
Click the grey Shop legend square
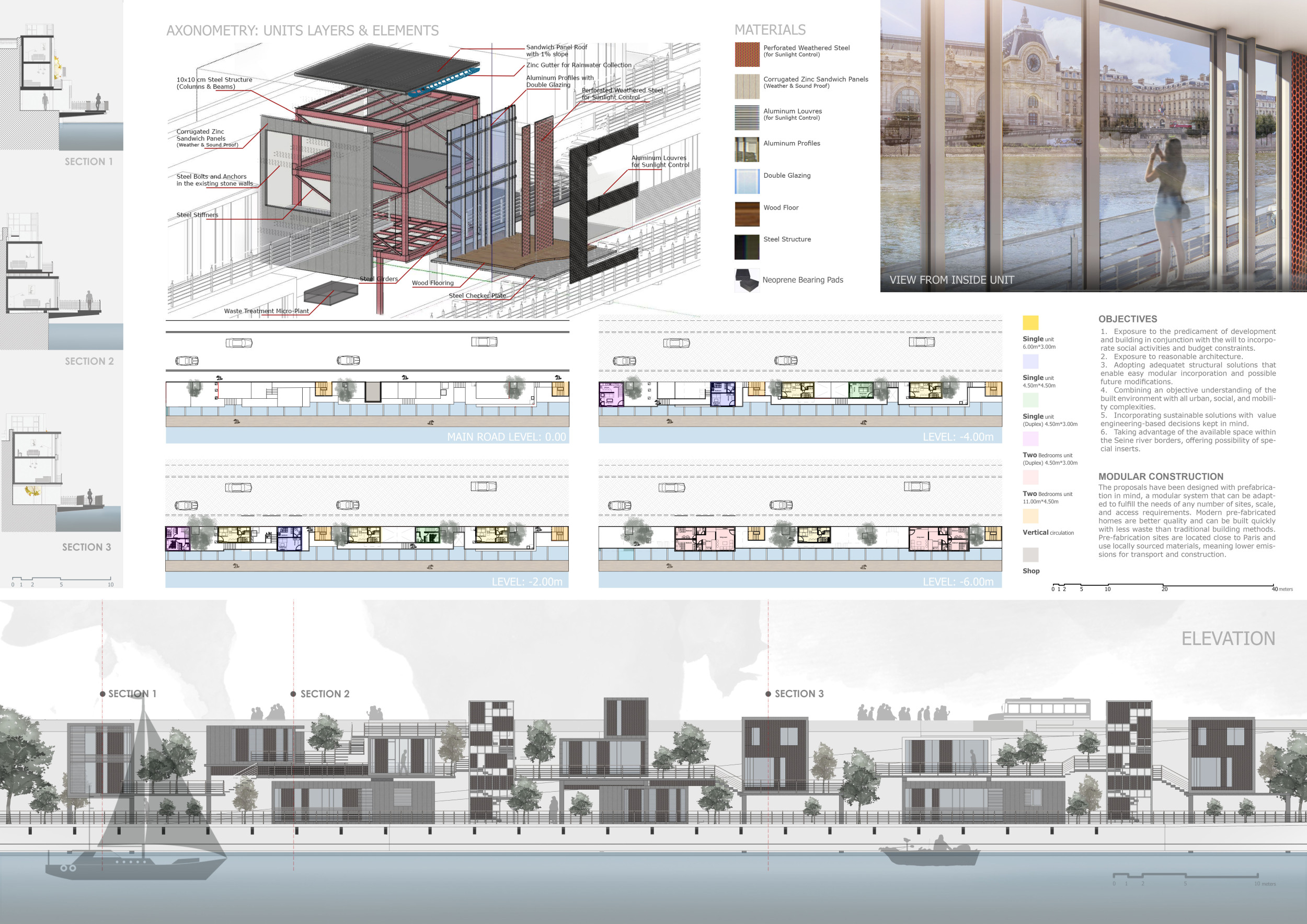(x=1030, y=555)
